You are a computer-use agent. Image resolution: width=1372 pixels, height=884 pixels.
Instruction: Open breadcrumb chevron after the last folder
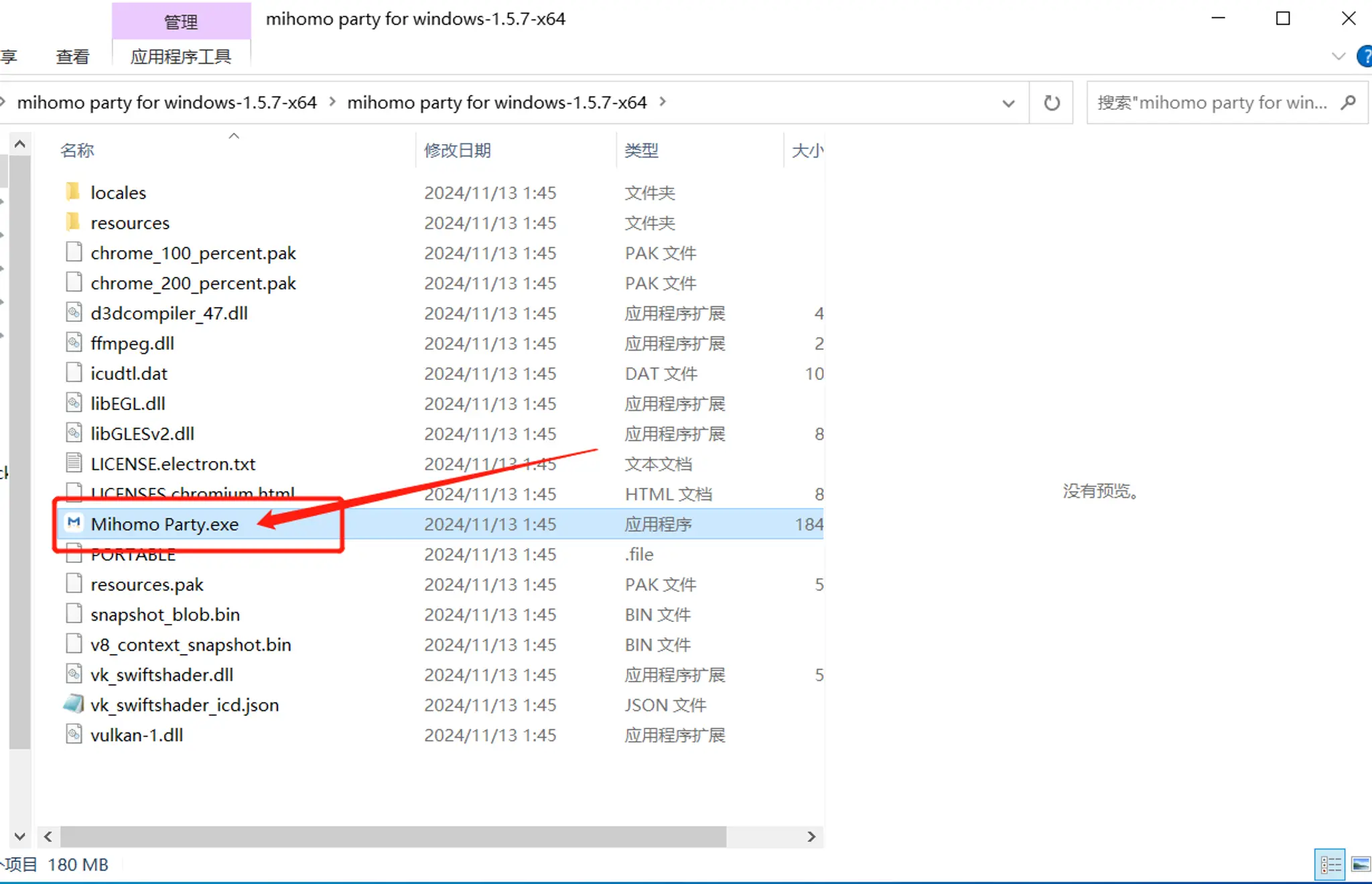click(x=663, y=102)
